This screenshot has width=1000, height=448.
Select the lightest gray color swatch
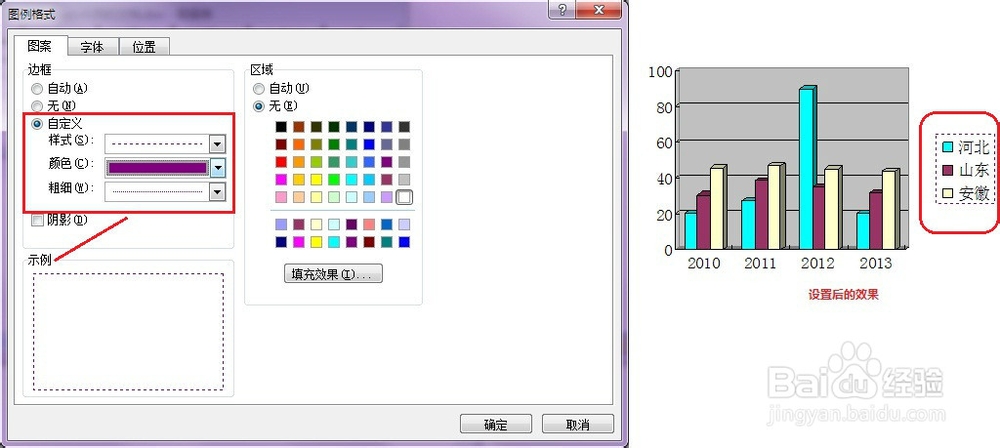coord(404,179)
